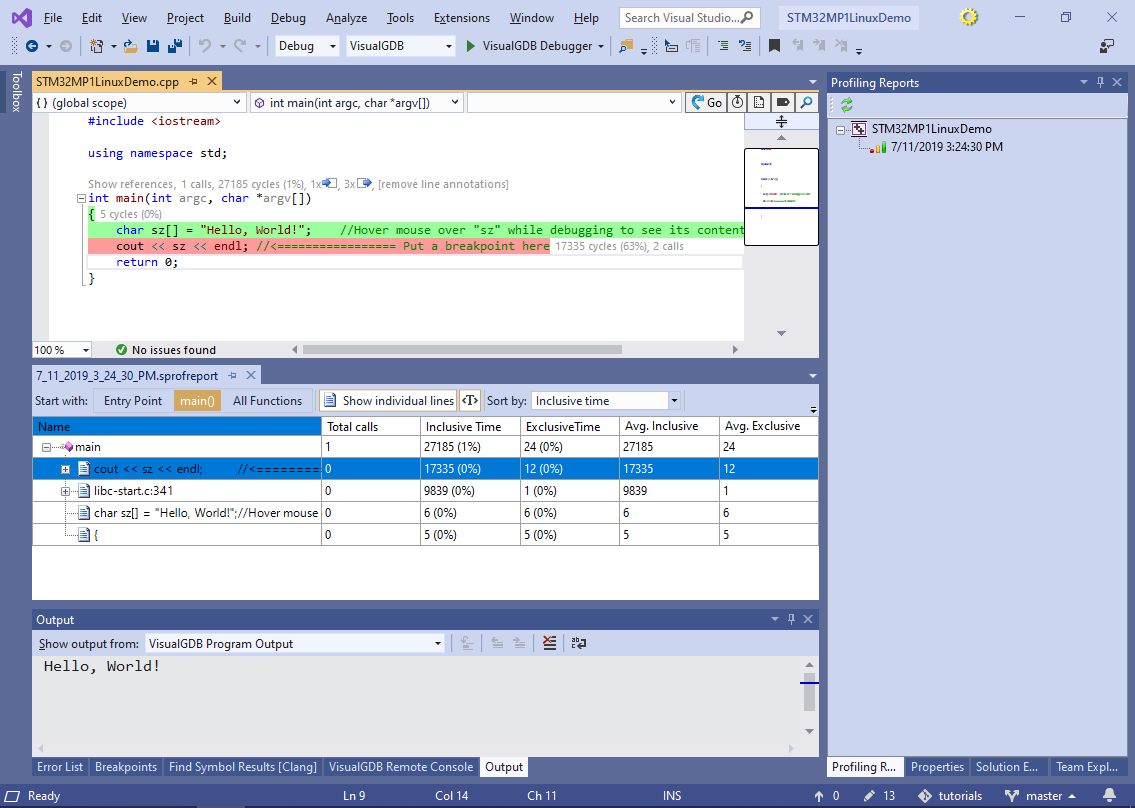This screenshot has height=808, width=1135.
Task: Click the Live Share feedback icon
Action: 1107,46
